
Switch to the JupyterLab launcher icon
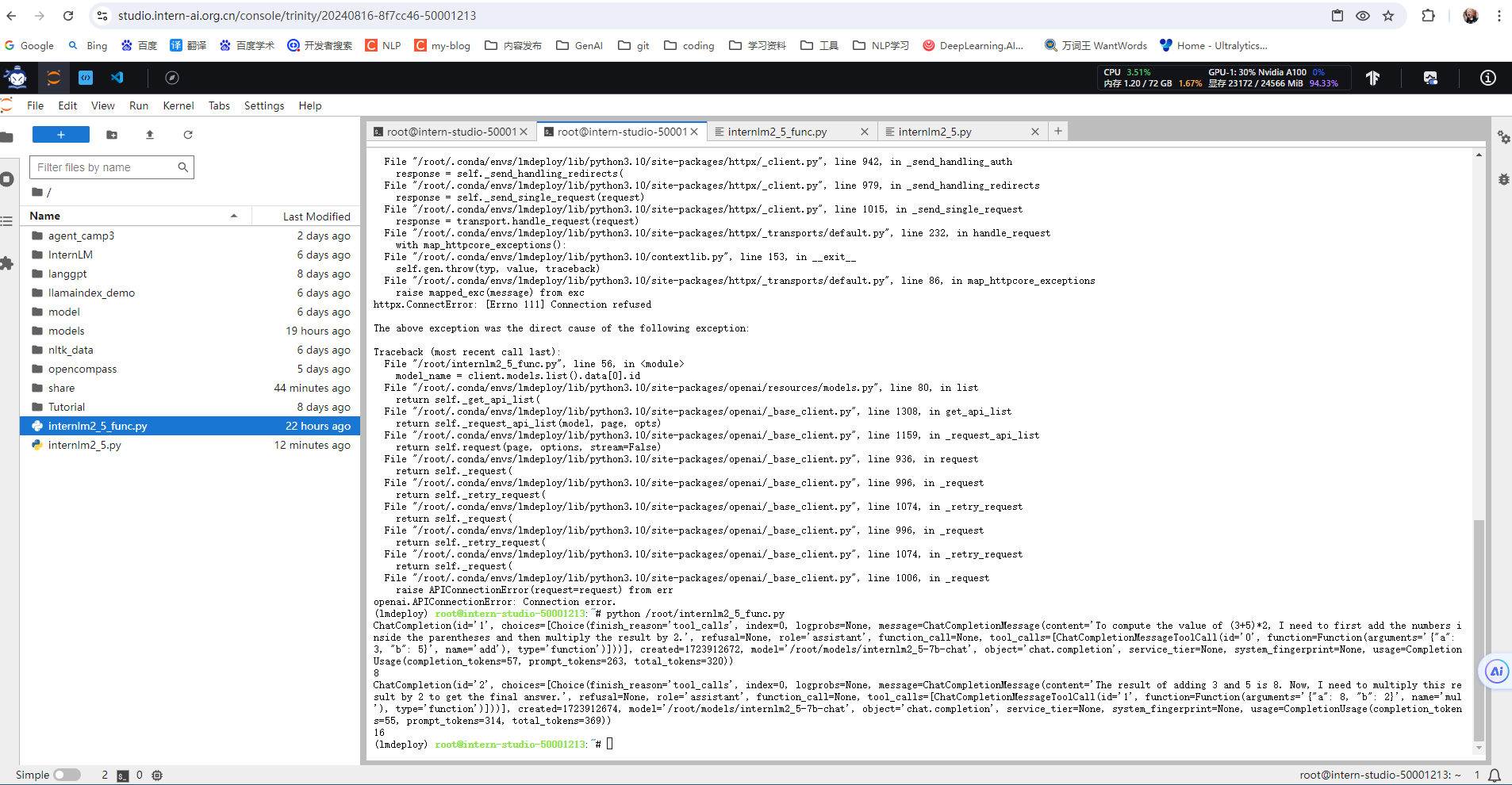[x=54, y=78]
